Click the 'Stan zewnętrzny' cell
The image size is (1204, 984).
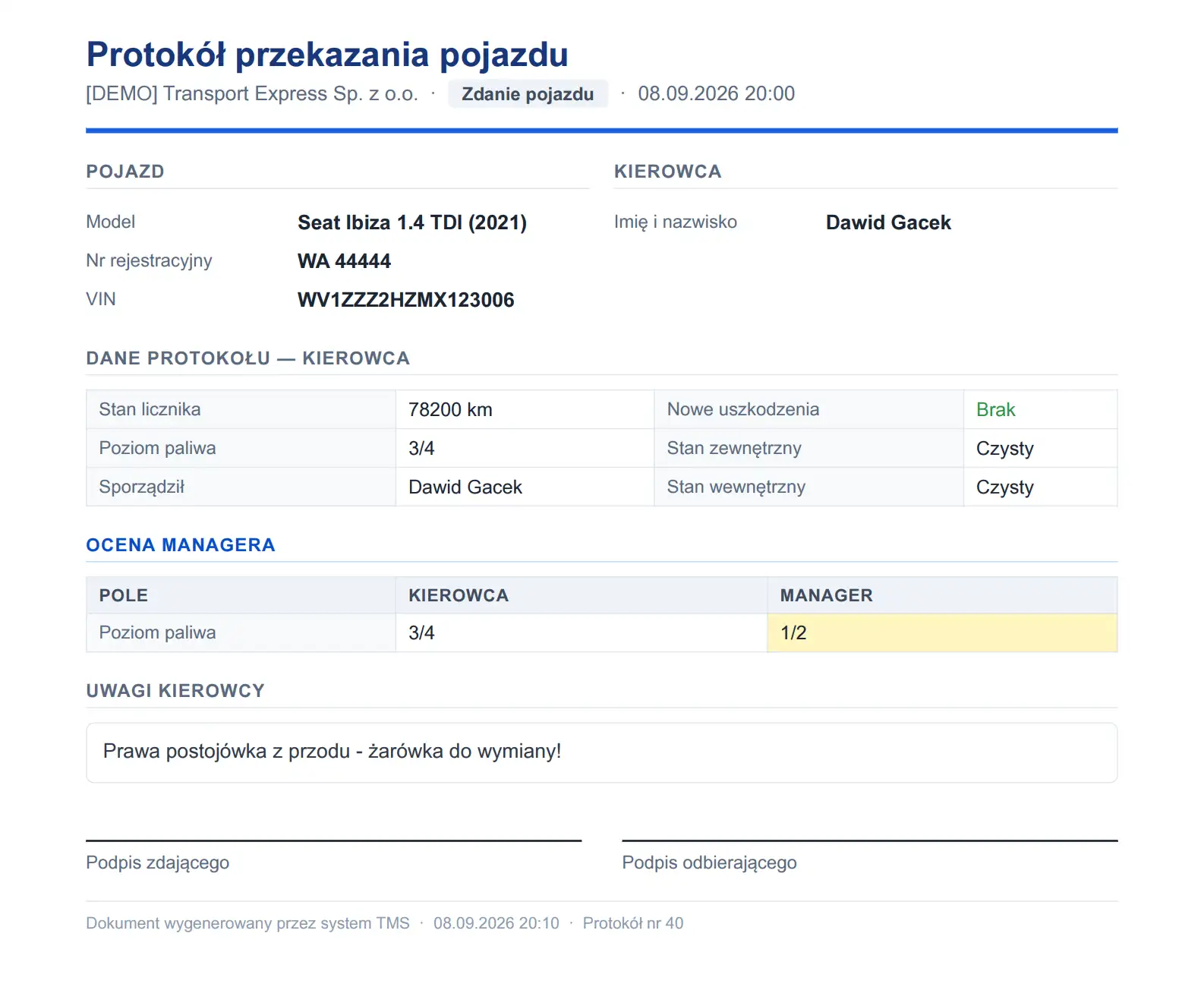tap(808, 448)
